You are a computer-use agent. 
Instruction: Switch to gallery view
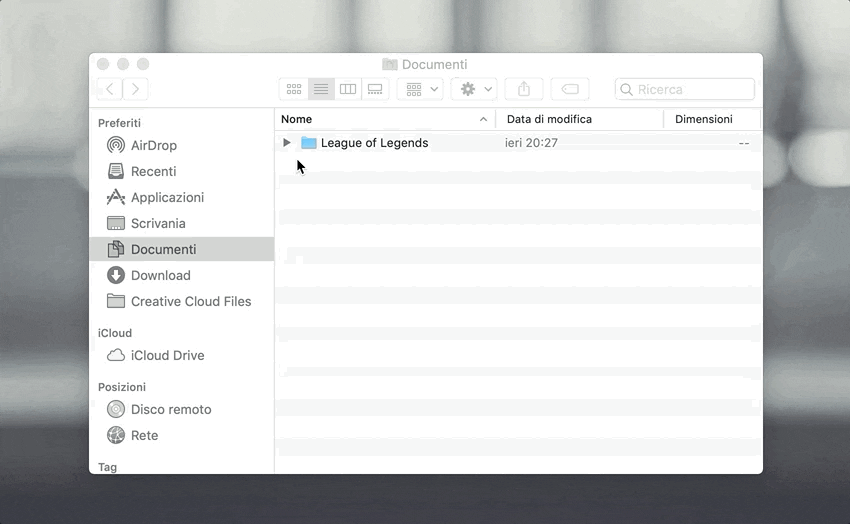coord(375,89)
